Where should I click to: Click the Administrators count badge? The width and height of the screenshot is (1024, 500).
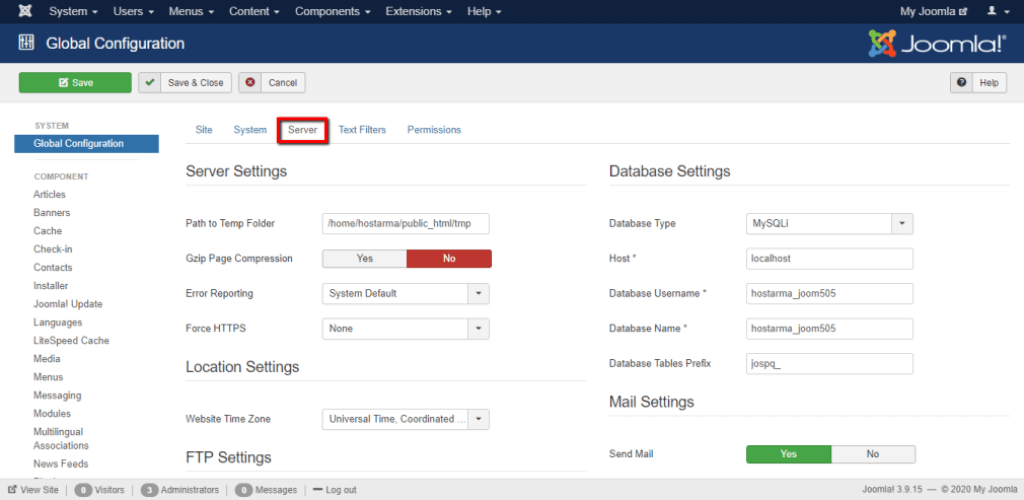click(150, 490)
